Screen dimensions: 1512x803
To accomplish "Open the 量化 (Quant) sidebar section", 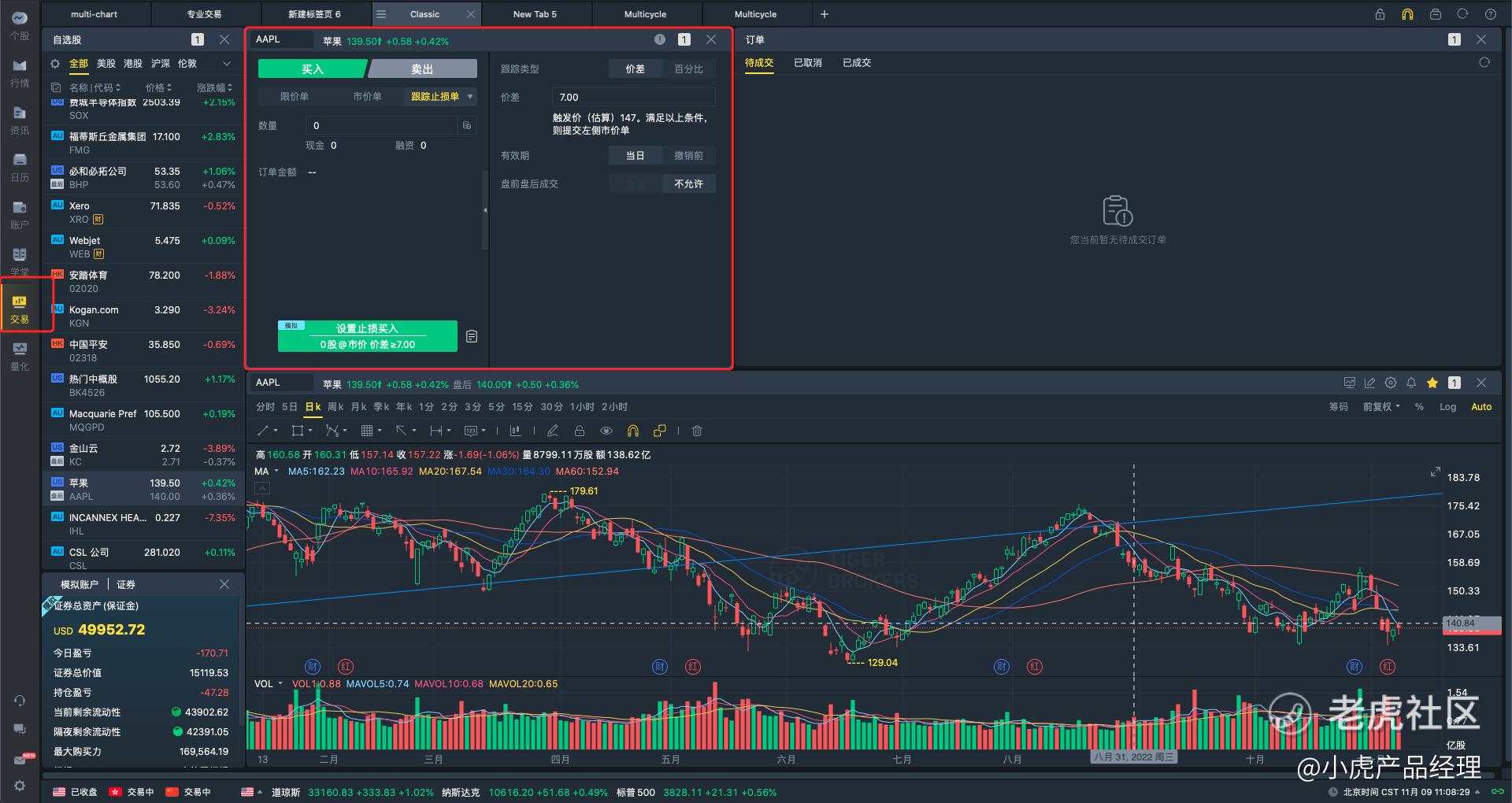I will tap(20, 357).
